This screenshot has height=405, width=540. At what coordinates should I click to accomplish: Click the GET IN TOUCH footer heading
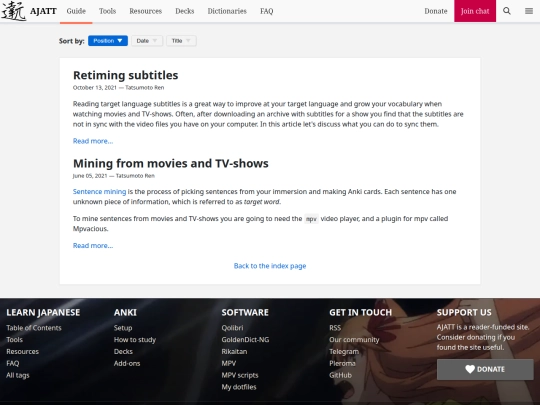pos(361,312)
